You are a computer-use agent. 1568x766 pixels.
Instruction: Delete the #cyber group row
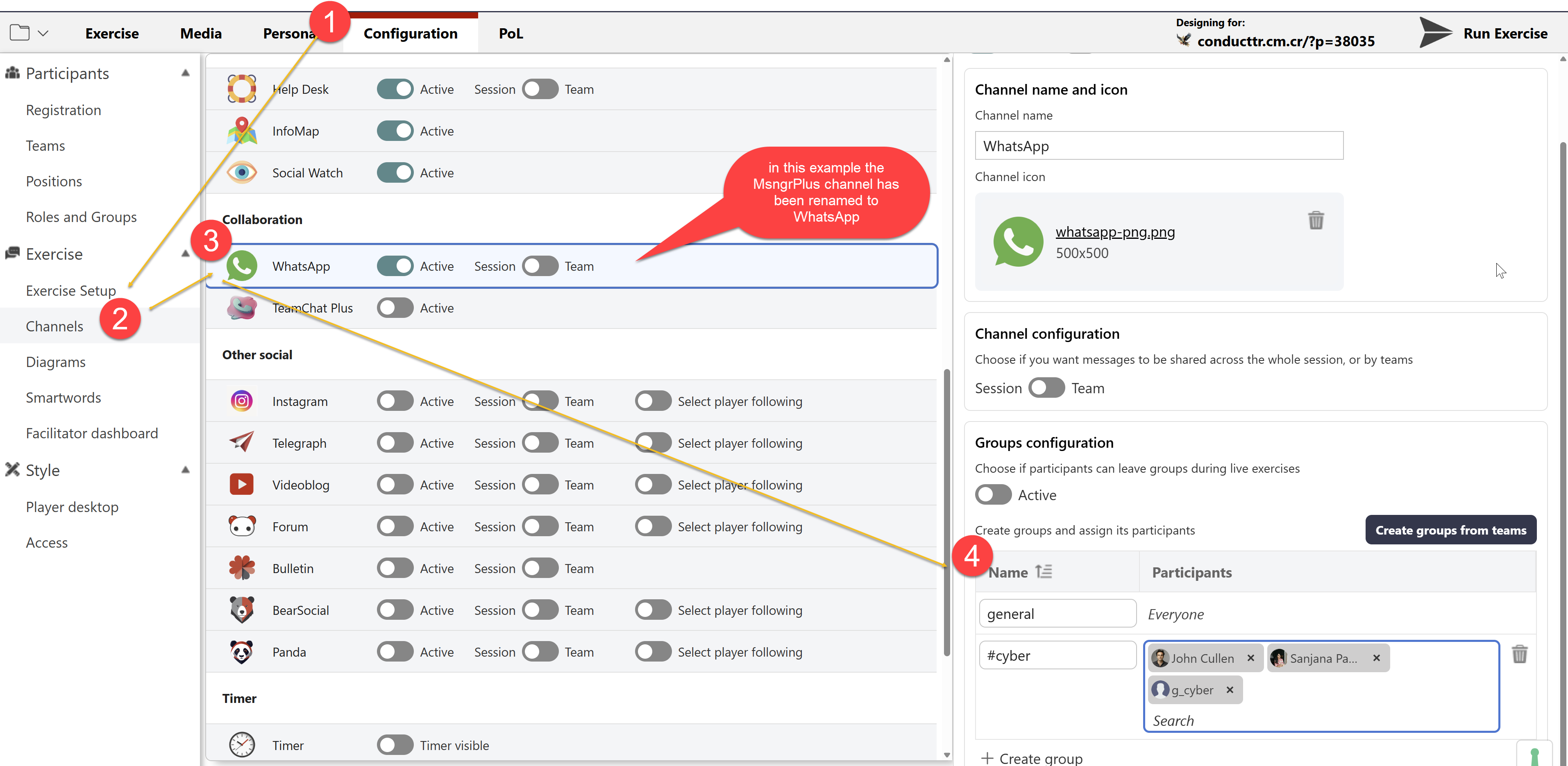click(1519, 655)
